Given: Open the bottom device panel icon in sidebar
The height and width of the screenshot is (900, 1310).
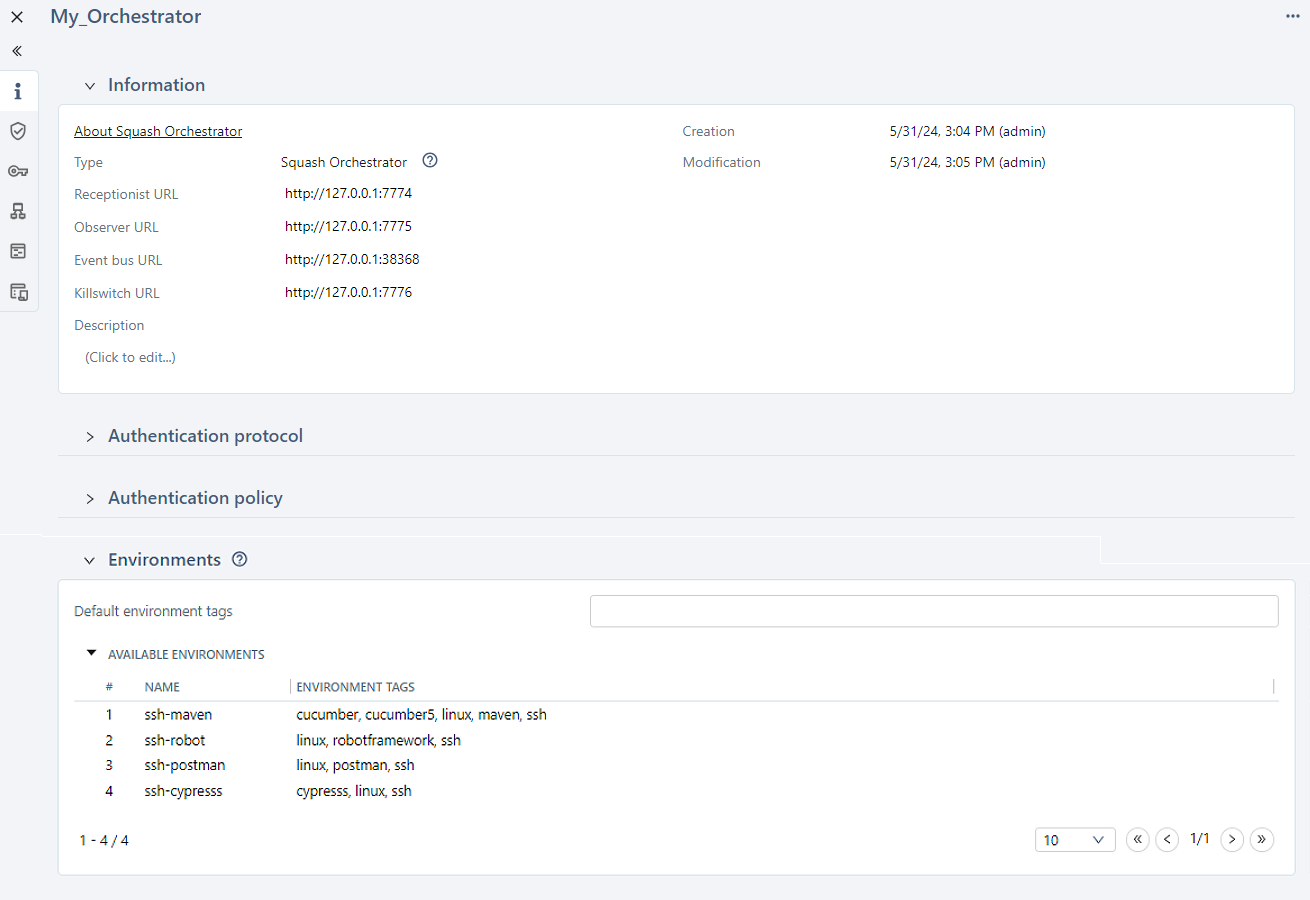Looking at the screenshot, I should [x=18, y=291].
